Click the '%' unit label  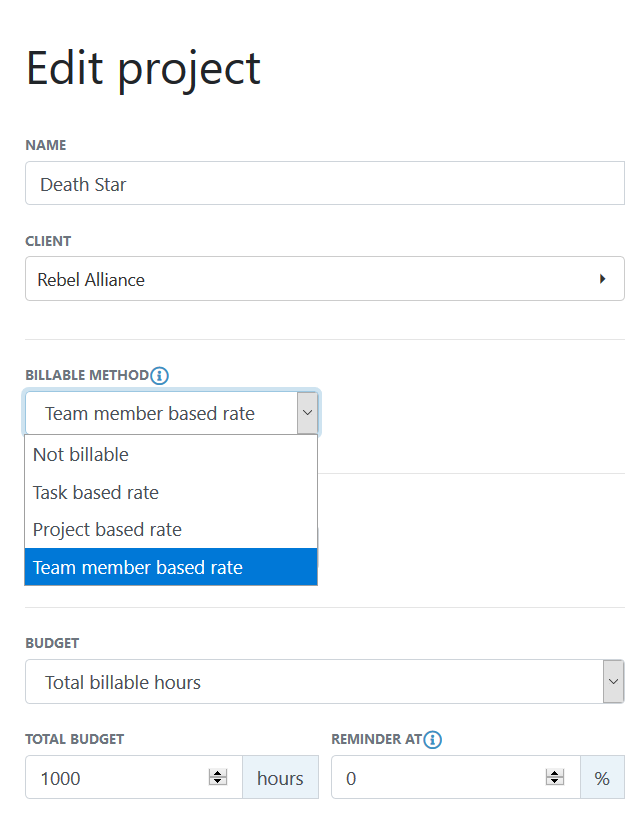[x=603, y=777]
